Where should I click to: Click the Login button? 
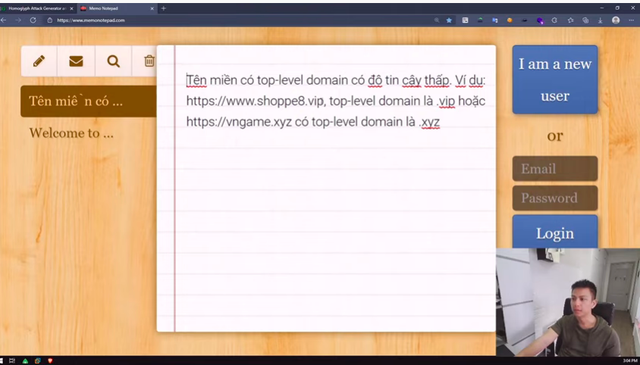(555, 233)
